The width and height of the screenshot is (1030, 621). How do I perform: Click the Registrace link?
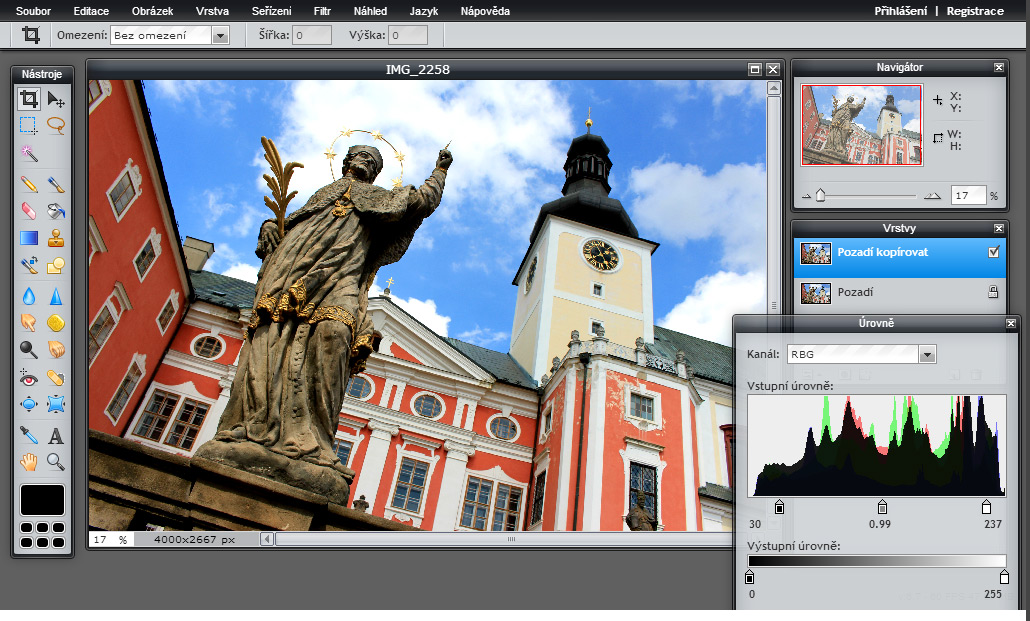click(x=974, y=11)
